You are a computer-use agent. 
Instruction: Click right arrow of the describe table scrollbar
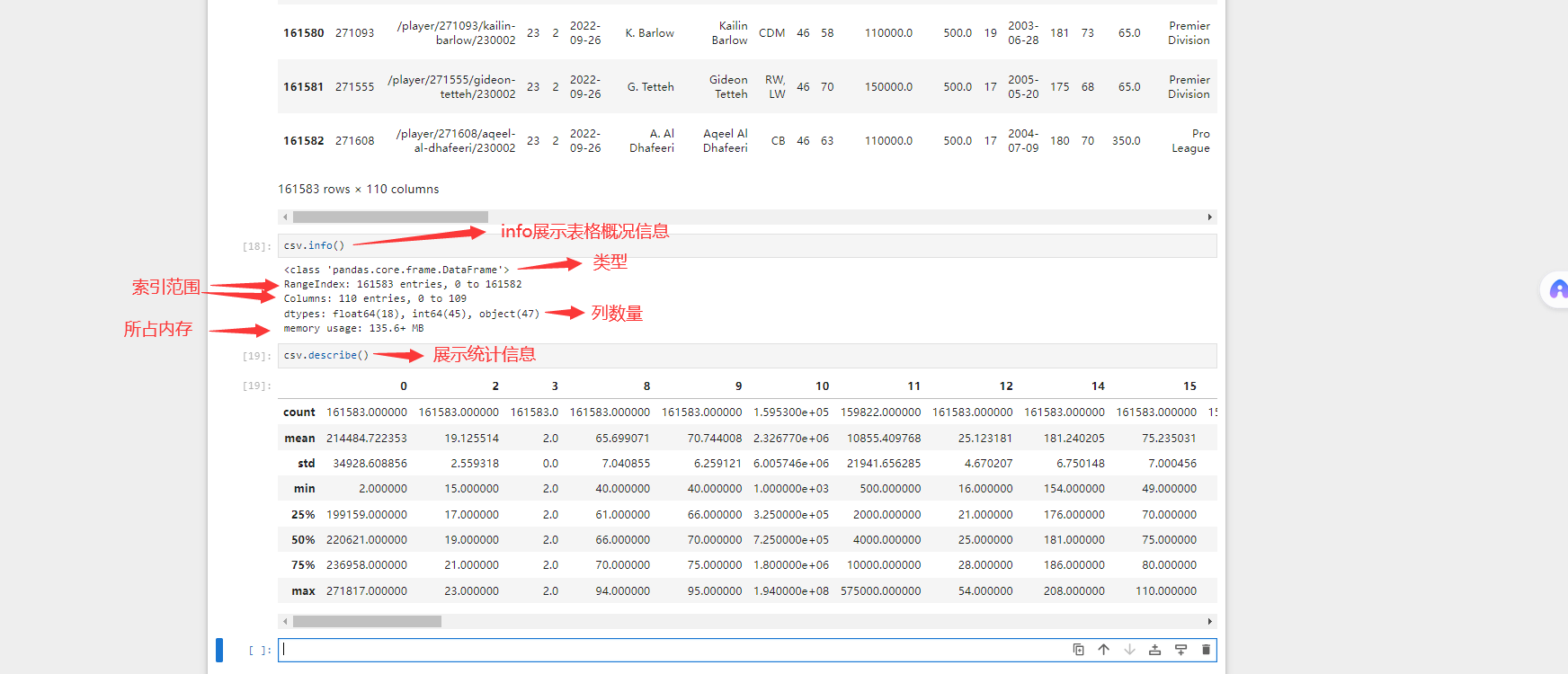coord(1210,622)
